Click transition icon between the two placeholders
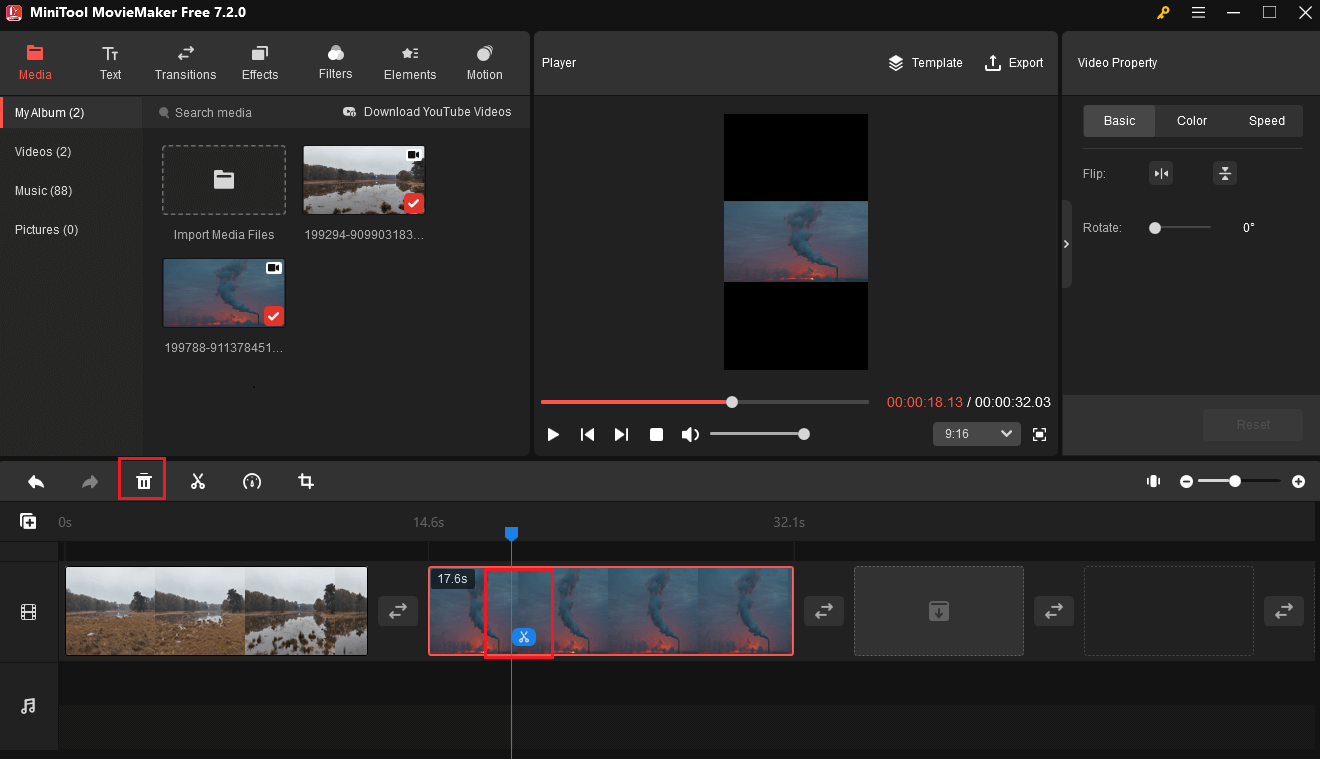The image size is (1320, 759). click(x=1053, y=611)
